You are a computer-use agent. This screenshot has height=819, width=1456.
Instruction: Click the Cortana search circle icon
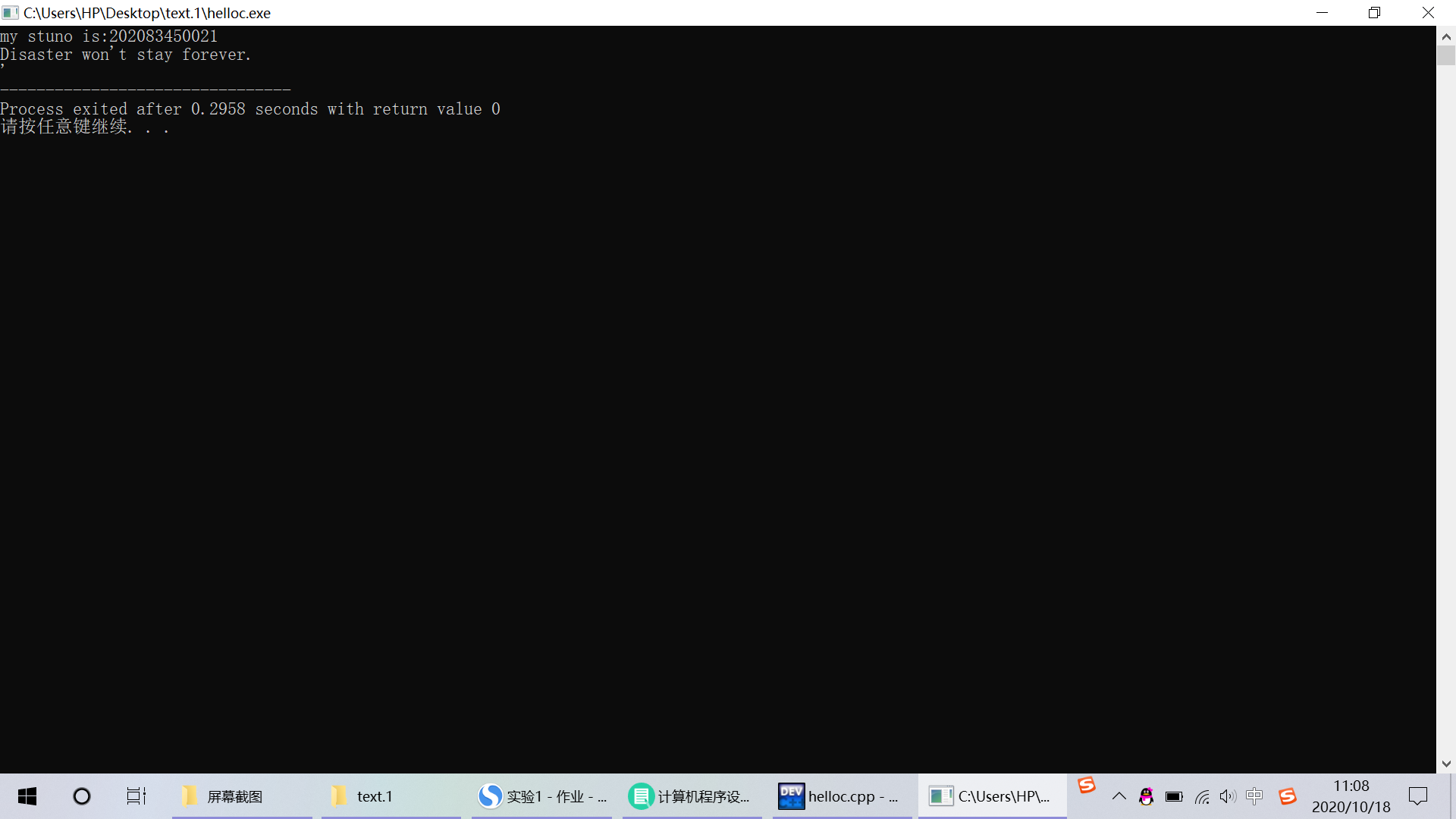(x=82, y=796)
